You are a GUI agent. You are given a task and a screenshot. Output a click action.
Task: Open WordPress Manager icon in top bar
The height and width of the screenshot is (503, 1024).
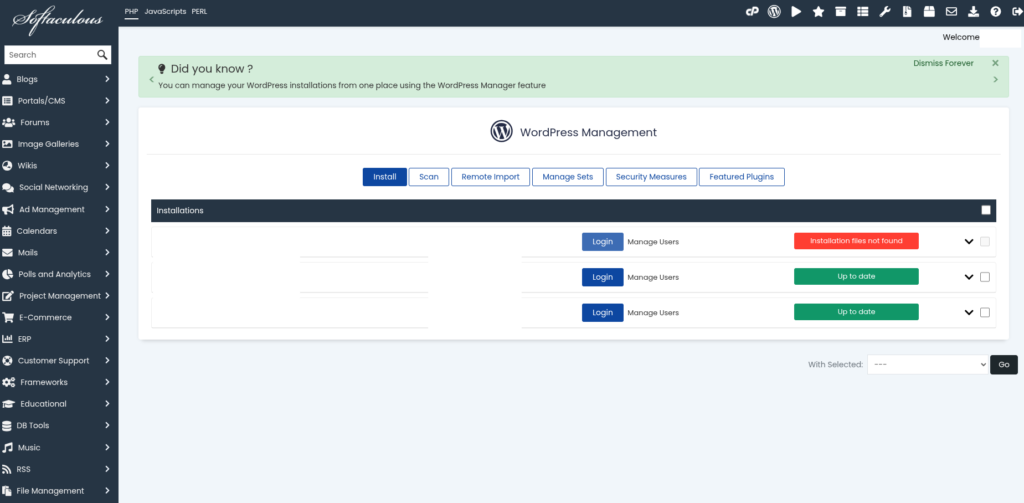point(774,11)
